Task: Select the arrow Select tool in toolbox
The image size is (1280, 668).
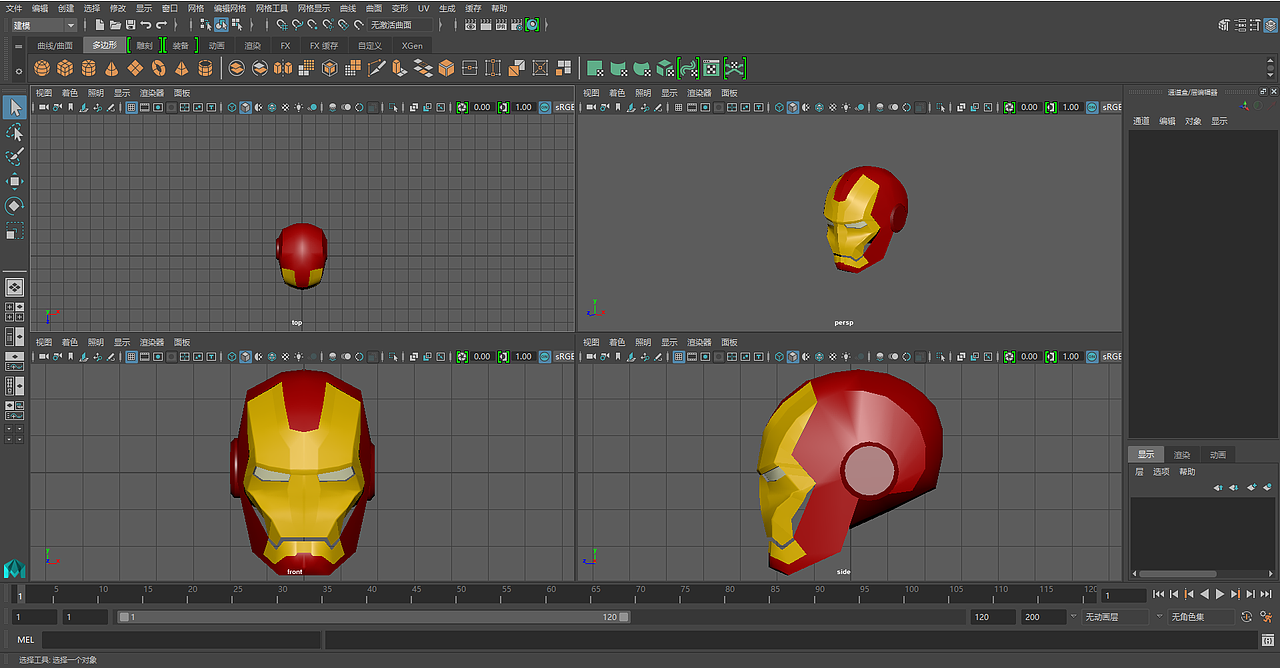Action: click(15, 107)
